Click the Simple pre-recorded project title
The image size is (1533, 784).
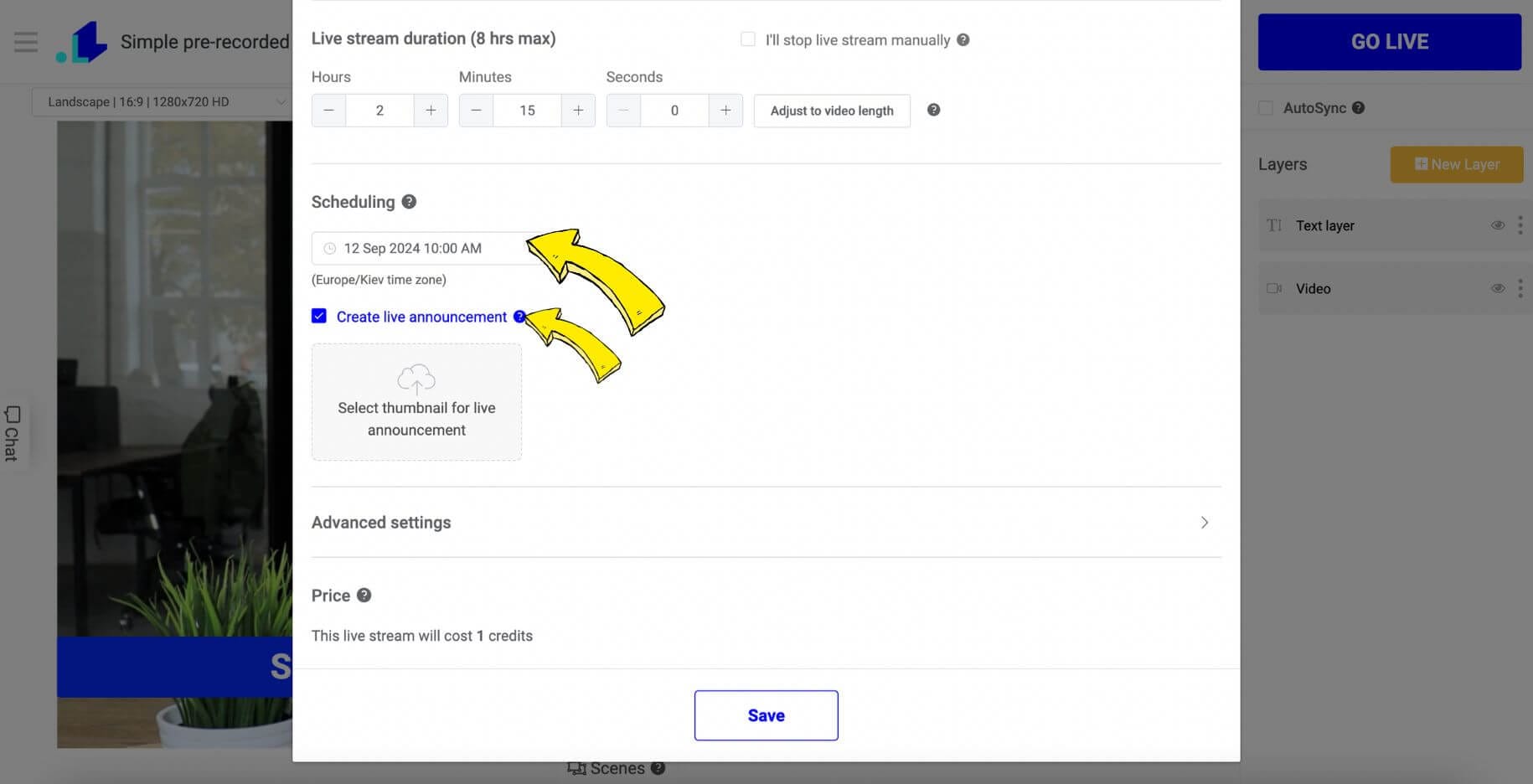pos(205,42)
